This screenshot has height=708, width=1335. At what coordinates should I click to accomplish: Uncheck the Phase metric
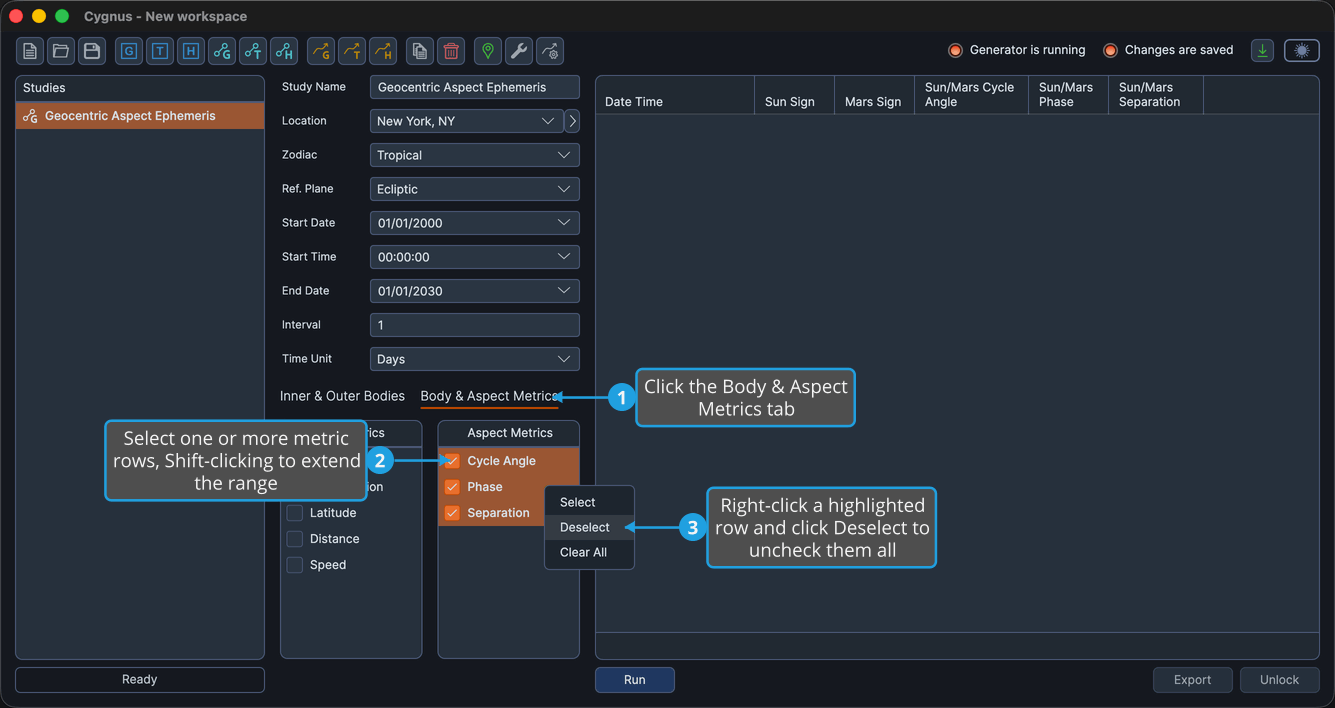(x=452, y=487)
